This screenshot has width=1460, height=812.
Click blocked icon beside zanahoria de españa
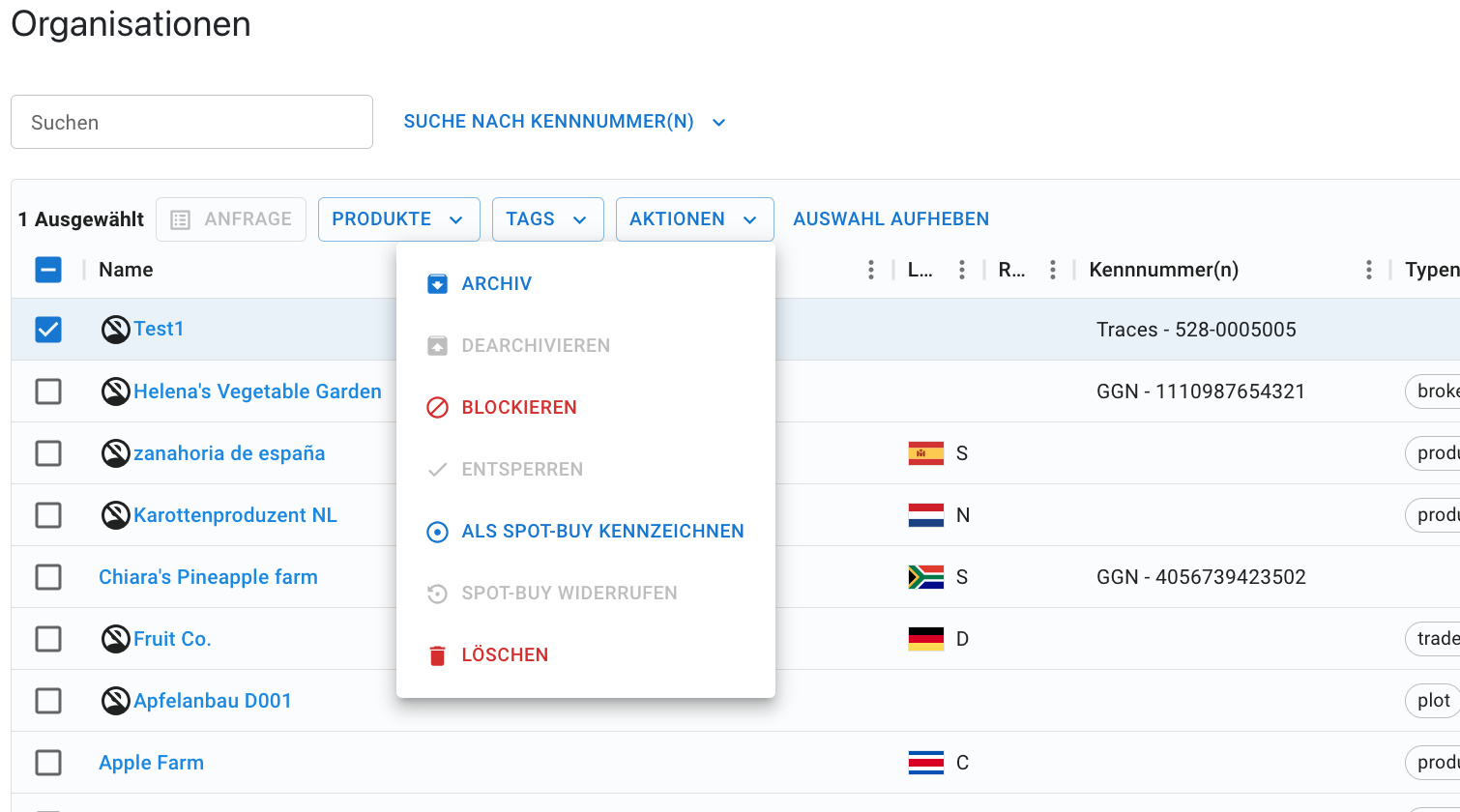pos(116,453)
